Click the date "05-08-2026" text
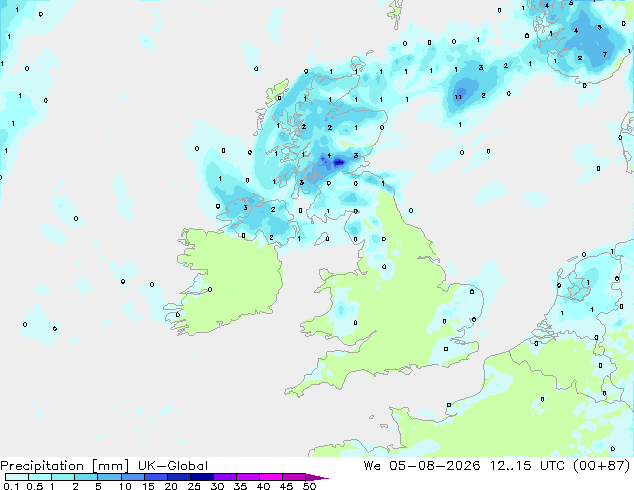Image resolution: width=634 pixels, height=490 pixels. pos(435,465)
